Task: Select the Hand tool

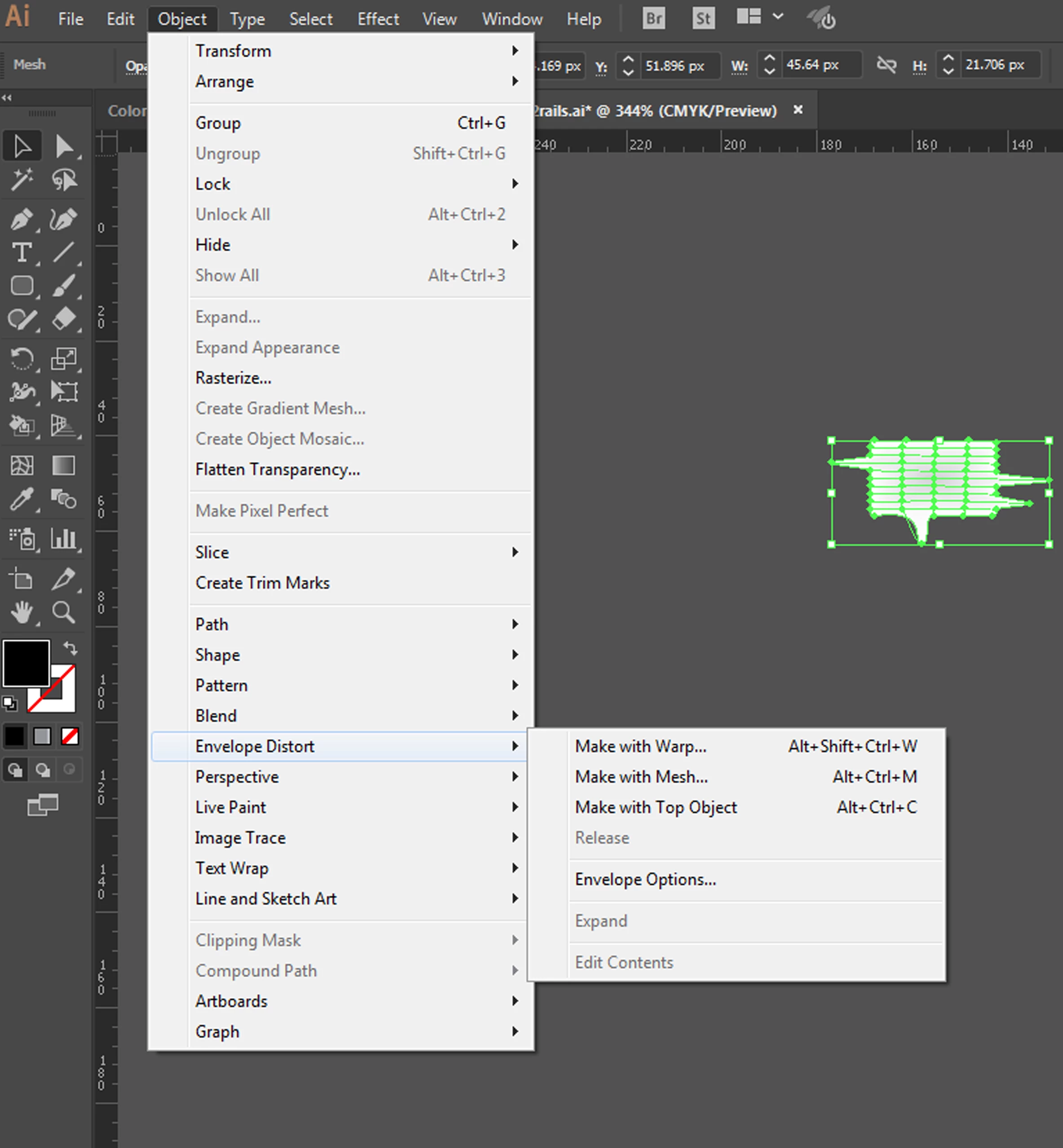Action: click(22, 613)
